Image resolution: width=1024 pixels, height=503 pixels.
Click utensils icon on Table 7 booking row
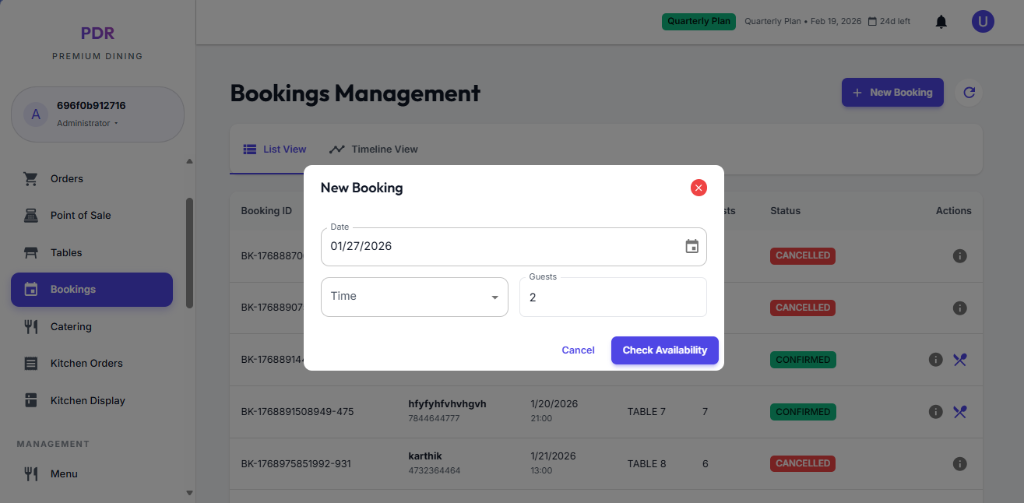[x=960, y=411]
